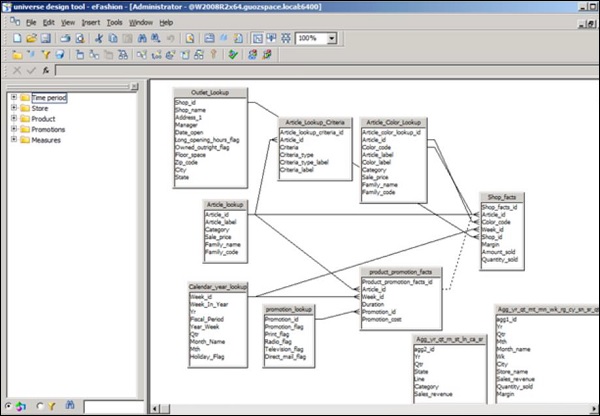Click the Print toolbar icon
600x416 pixels.
[65, 38]
